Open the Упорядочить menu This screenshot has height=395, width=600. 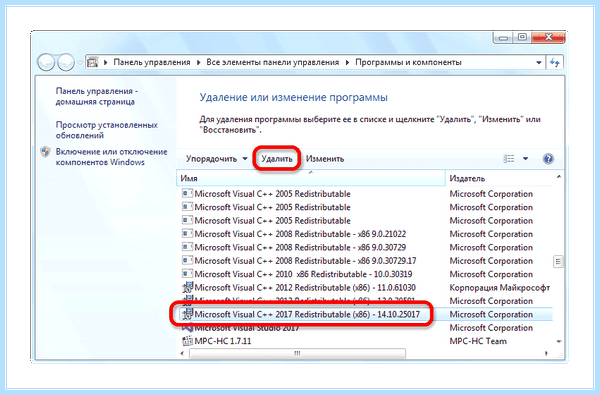[217, 158]
